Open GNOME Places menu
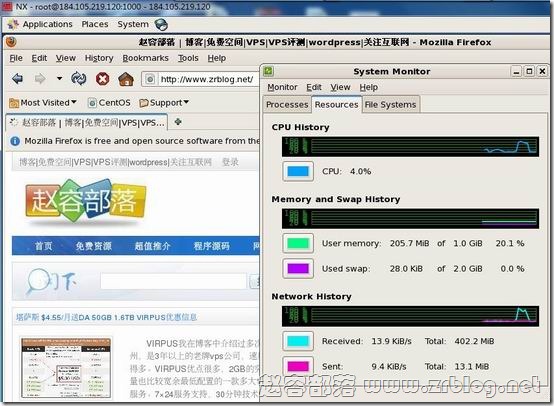Viewport: 554px width, 406px height. [x=95, y=24]
